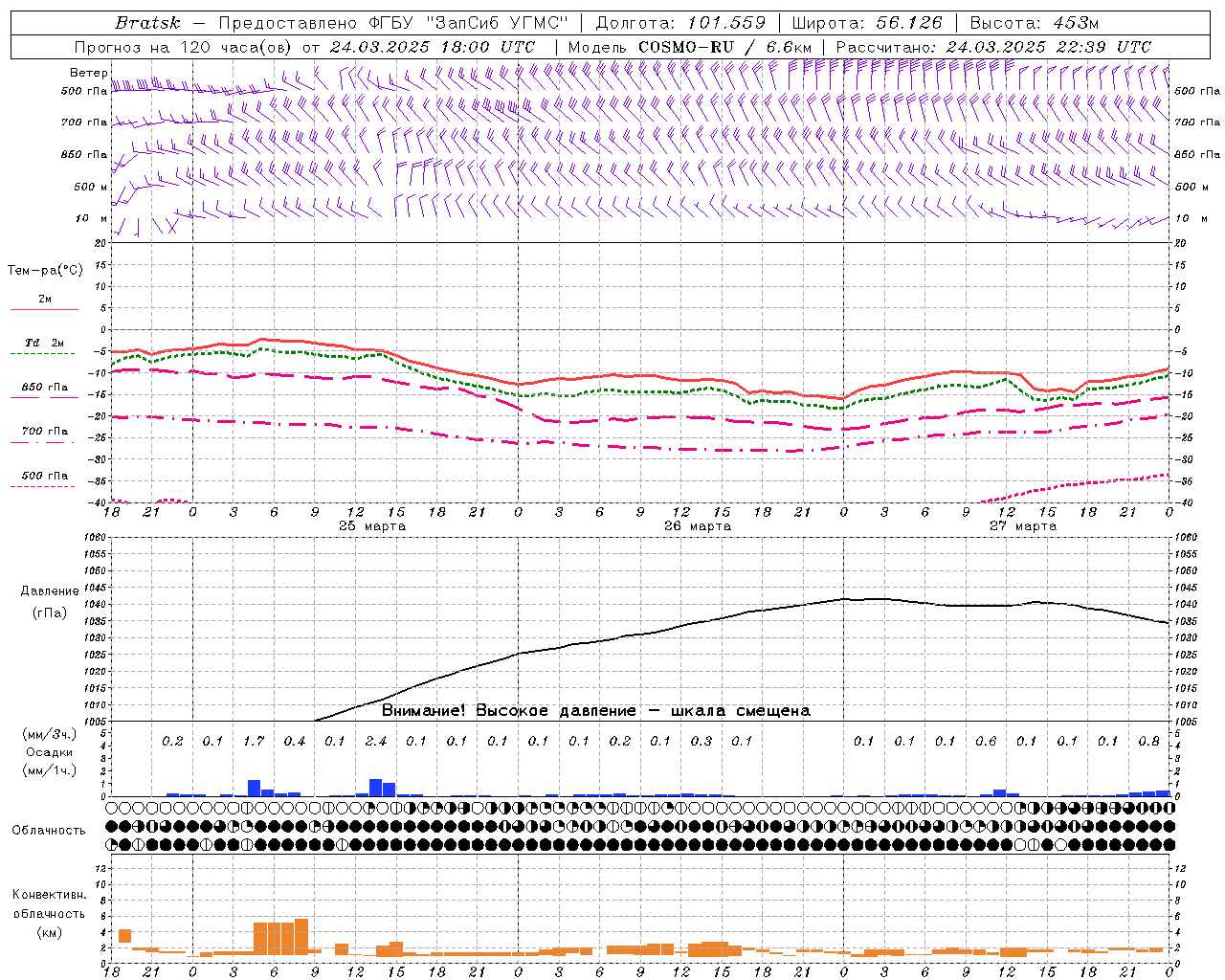The image size is (1225, 980).
Task: Click the "Bratsk" station title
Action: 147,22
